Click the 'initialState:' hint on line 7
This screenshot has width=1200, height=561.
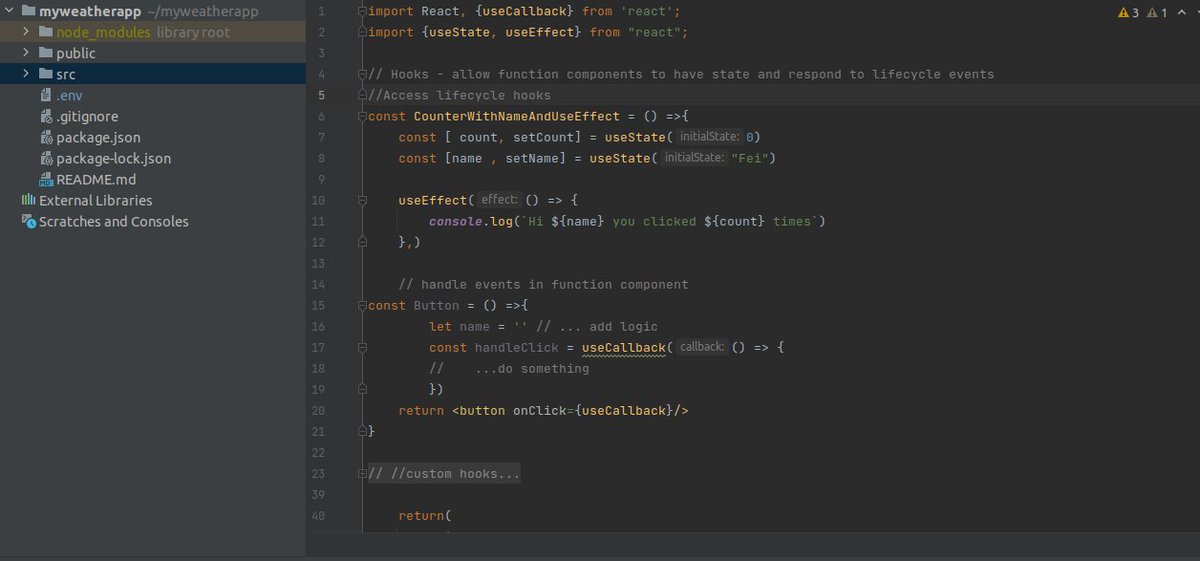pos(709,137)
